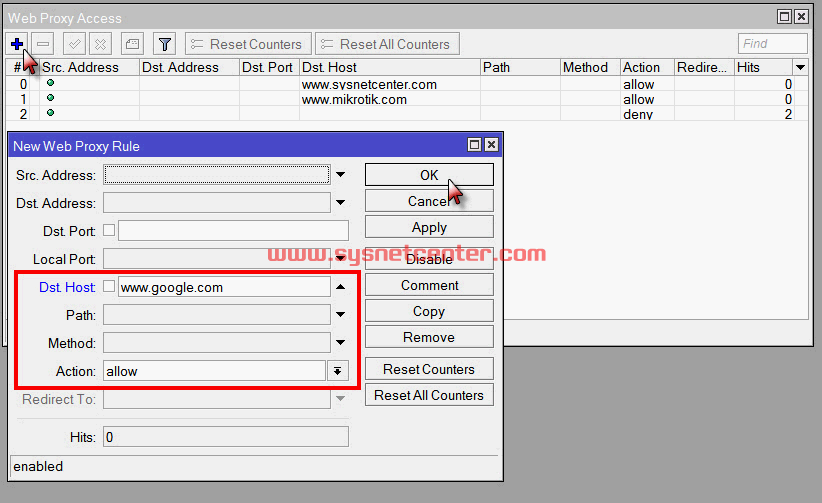
Task: Add a new rule with the plus icon
Action: [x=17, y=44]
